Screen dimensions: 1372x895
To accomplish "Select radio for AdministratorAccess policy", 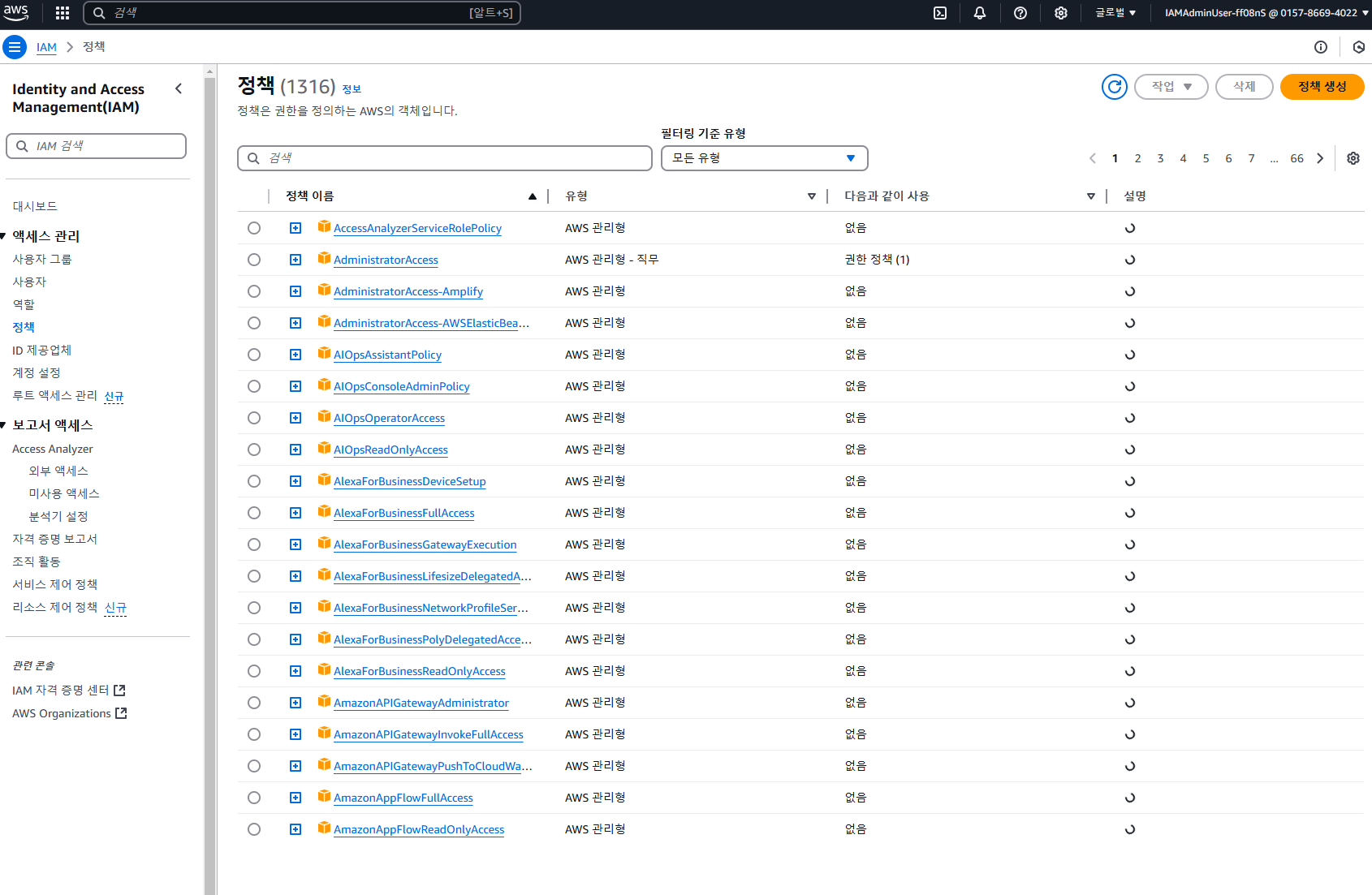I will [254, 260].
